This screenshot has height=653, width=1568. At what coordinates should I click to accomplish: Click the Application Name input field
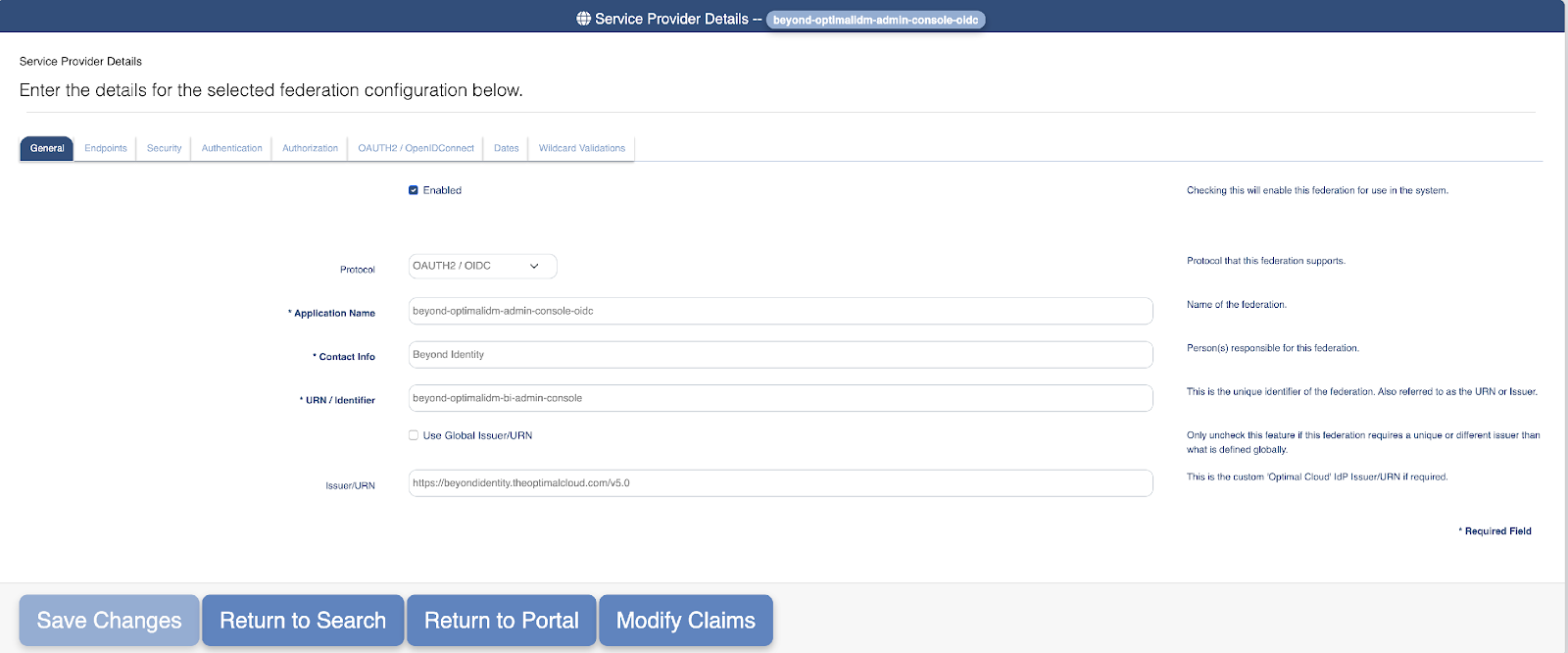pos(780,311)
